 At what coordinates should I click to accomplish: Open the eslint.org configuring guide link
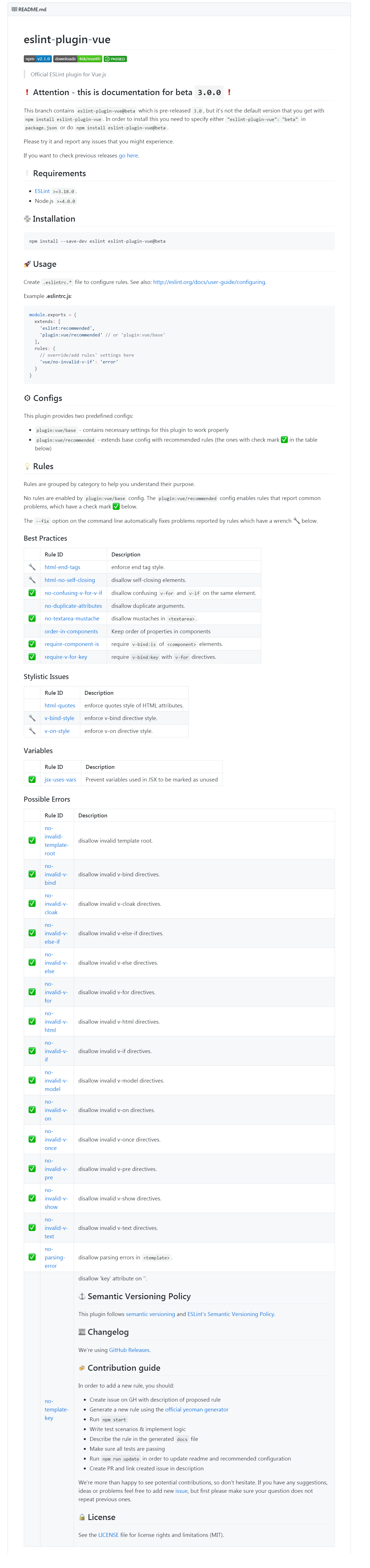click(209, 283)
